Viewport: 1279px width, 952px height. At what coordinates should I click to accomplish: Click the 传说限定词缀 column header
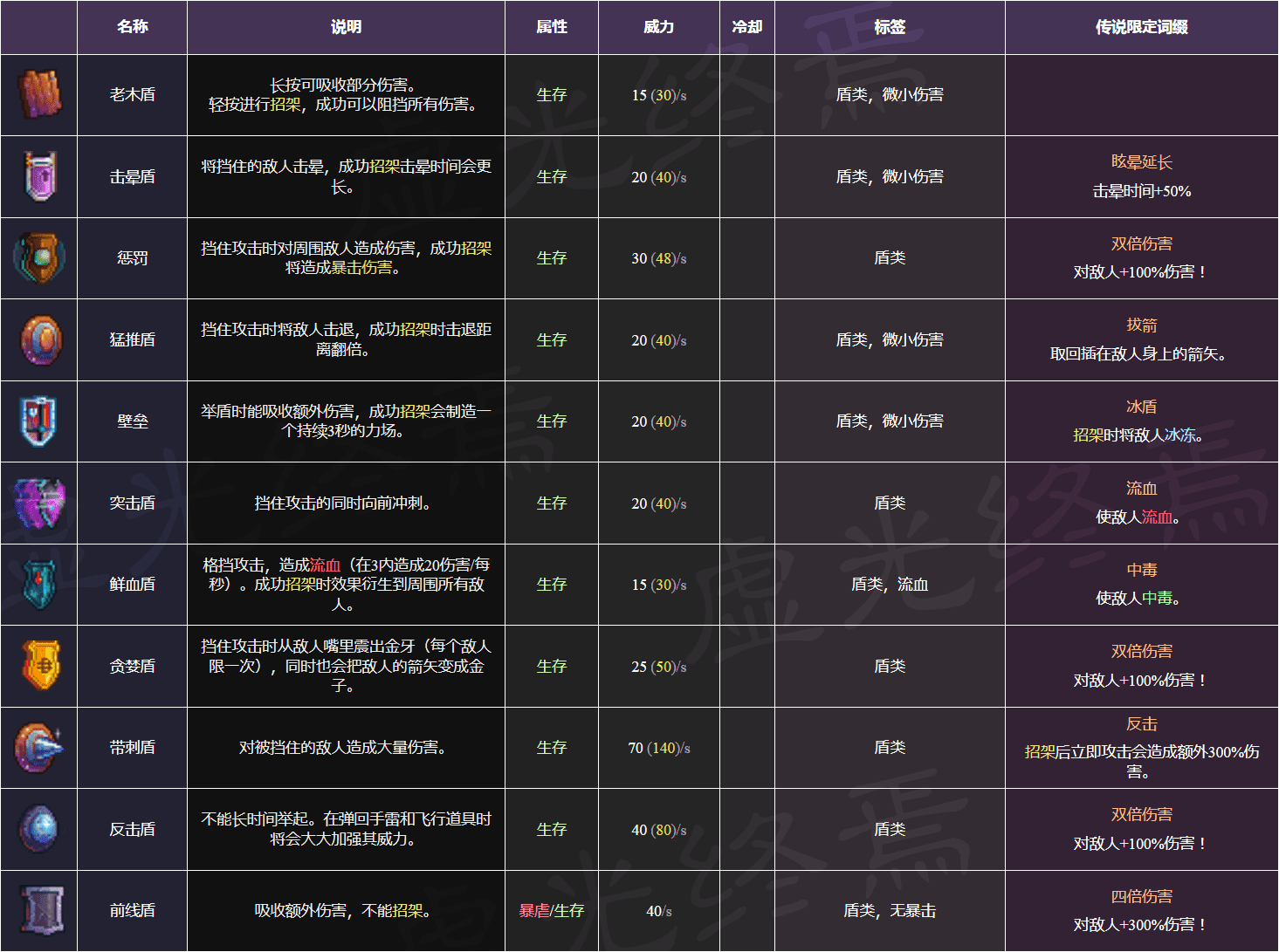coord(1141,27)
